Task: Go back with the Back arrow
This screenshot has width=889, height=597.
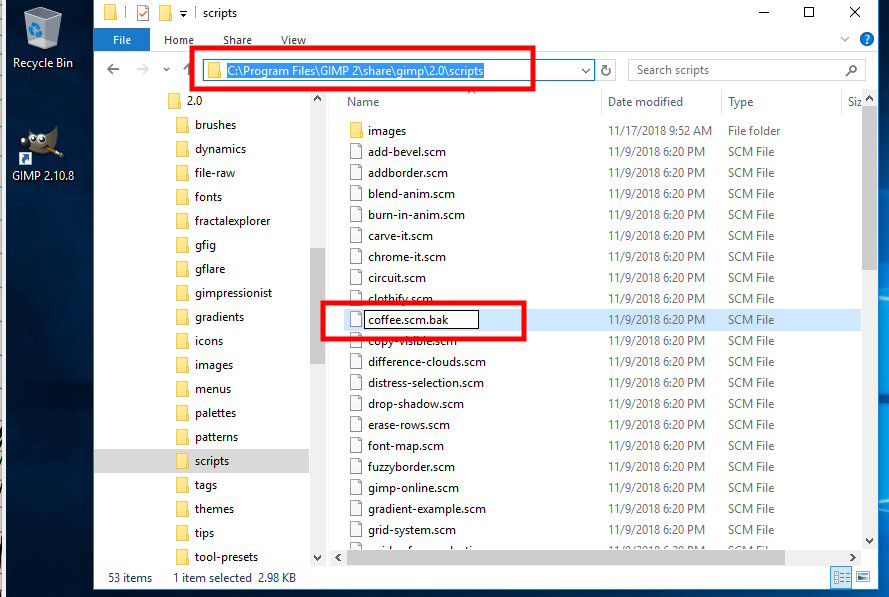Action: tap(113, 70)
